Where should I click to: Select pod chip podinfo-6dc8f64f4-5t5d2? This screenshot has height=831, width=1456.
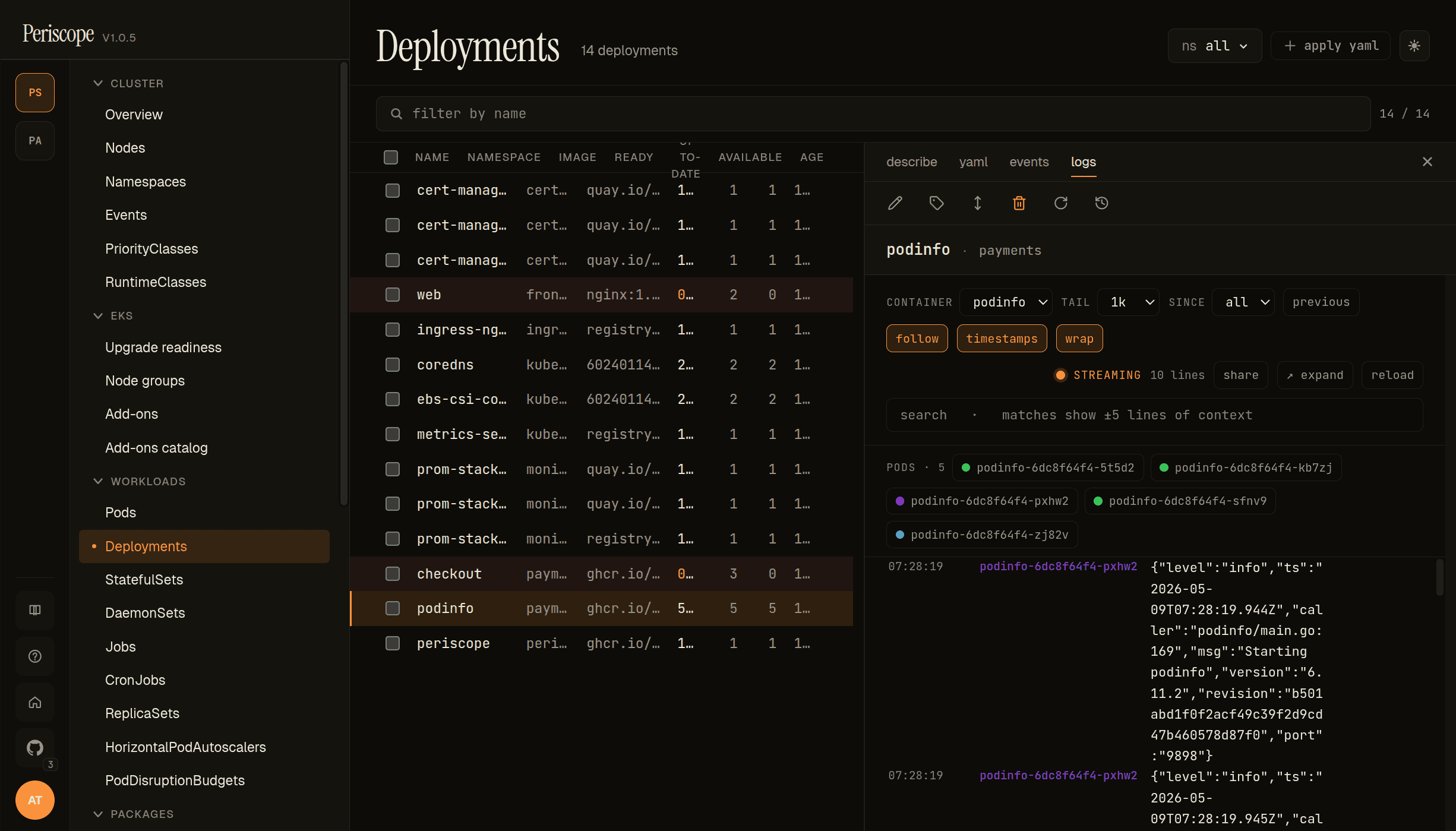click(x=1048, y=467)
